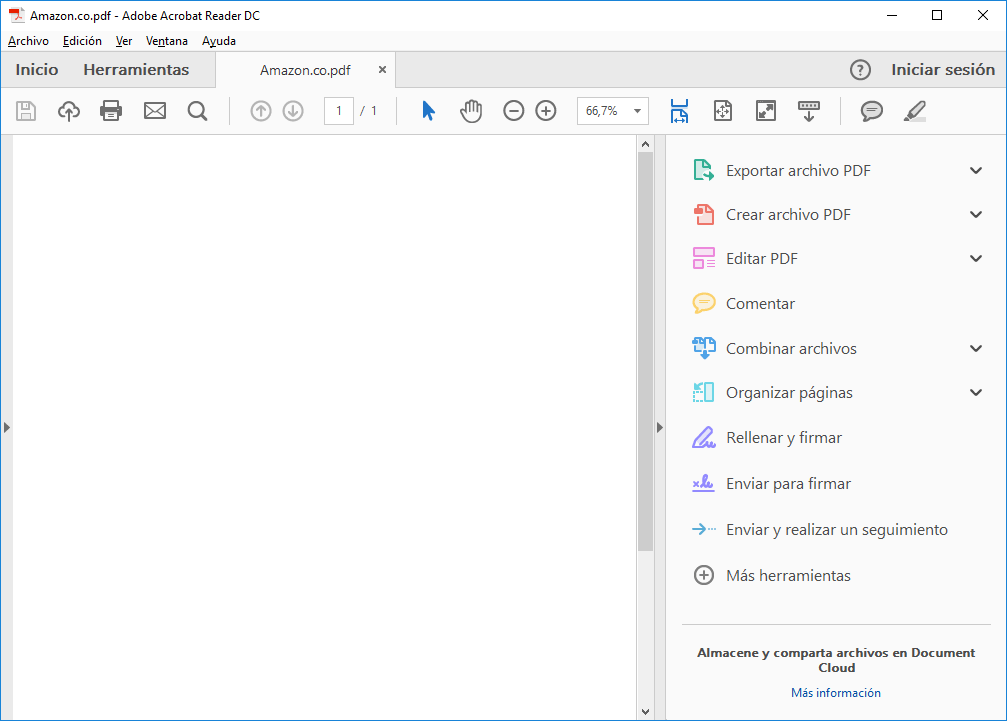Open the Archivo menu
The width and height of the screenshot is (1007, 721).
pos(28,41)
